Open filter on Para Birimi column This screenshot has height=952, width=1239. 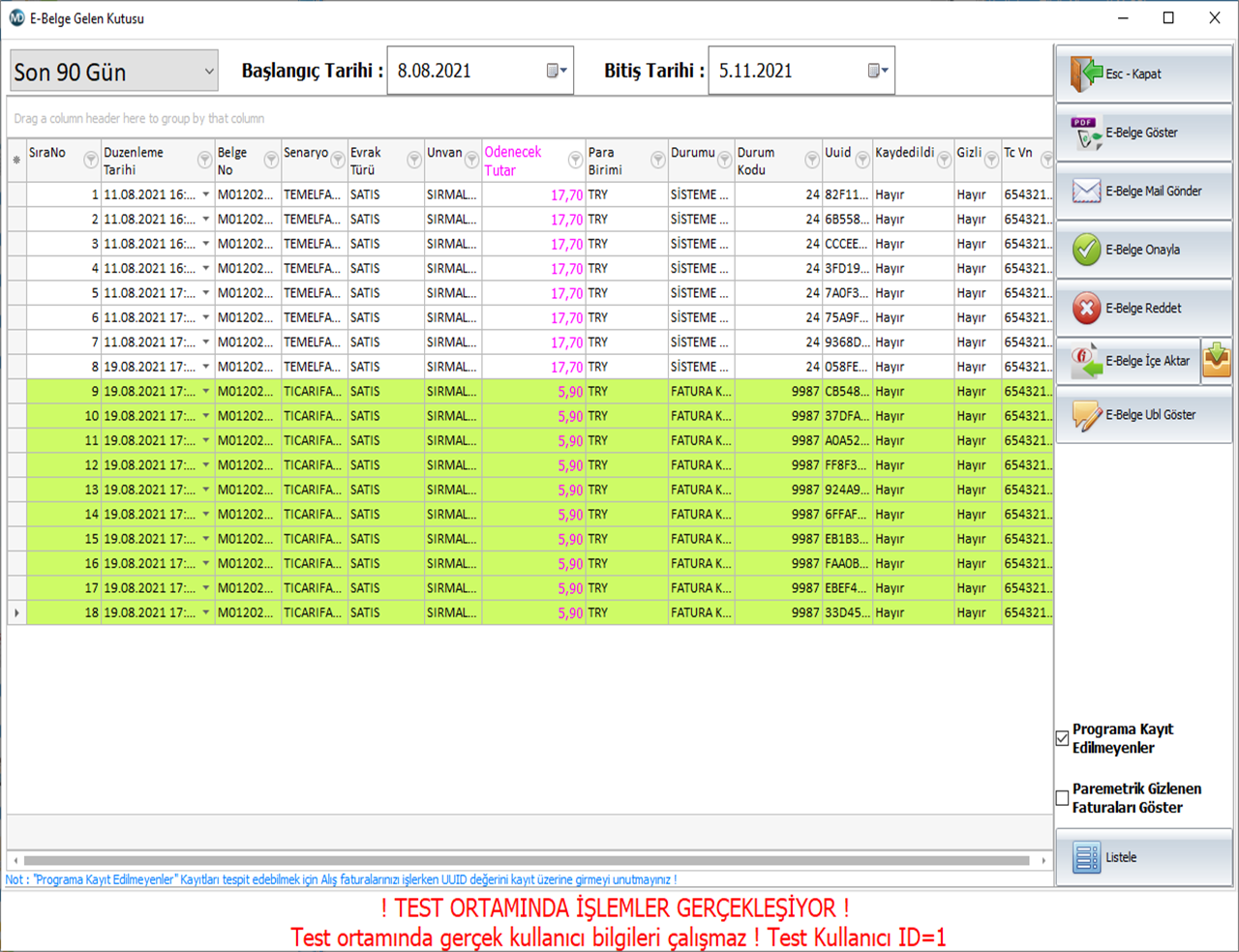coord(657,160)
